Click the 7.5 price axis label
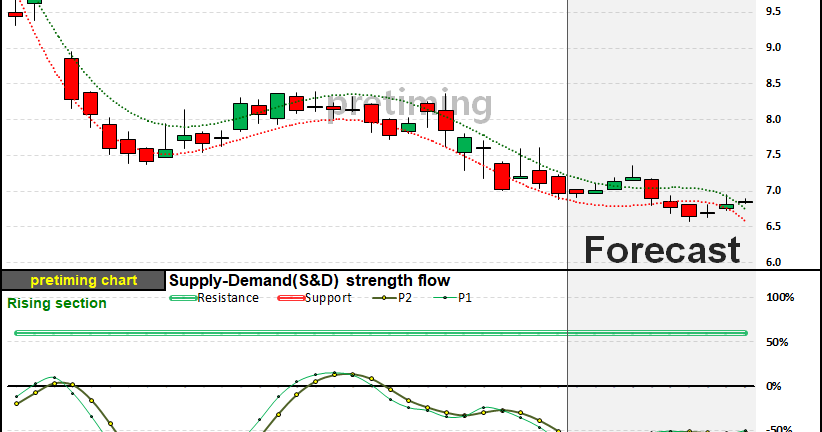Image resolution: width=822 pixels, height=432 pixels. 773,155
